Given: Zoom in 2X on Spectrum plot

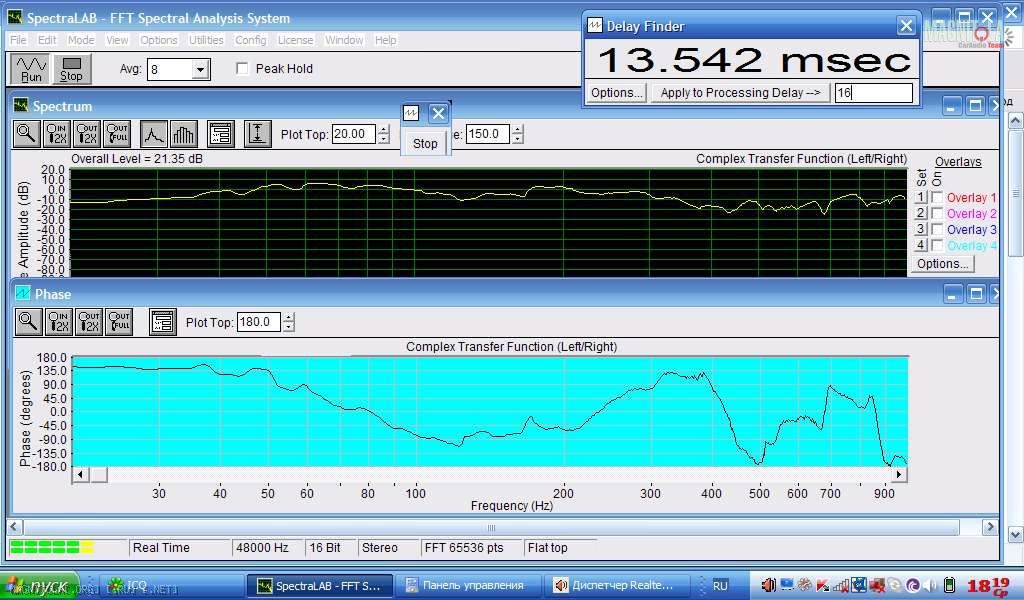Looking at the screenshot, I should coord(57,133).
